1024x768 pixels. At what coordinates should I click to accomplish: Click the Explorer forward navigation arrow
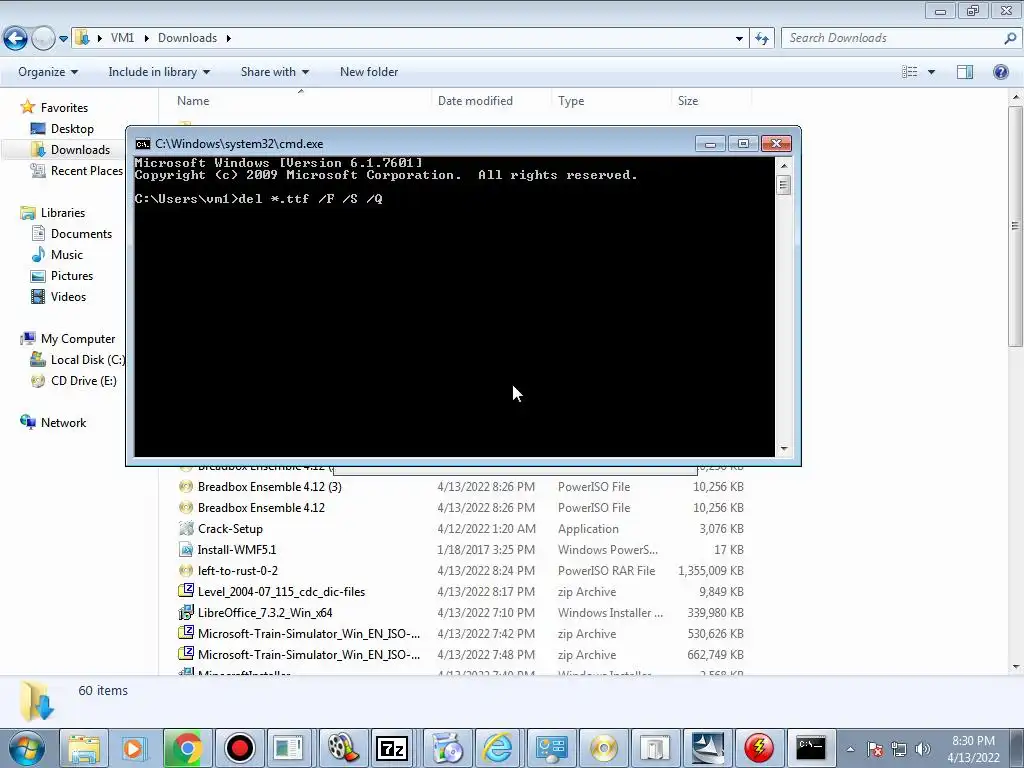[x=43, y=39]
